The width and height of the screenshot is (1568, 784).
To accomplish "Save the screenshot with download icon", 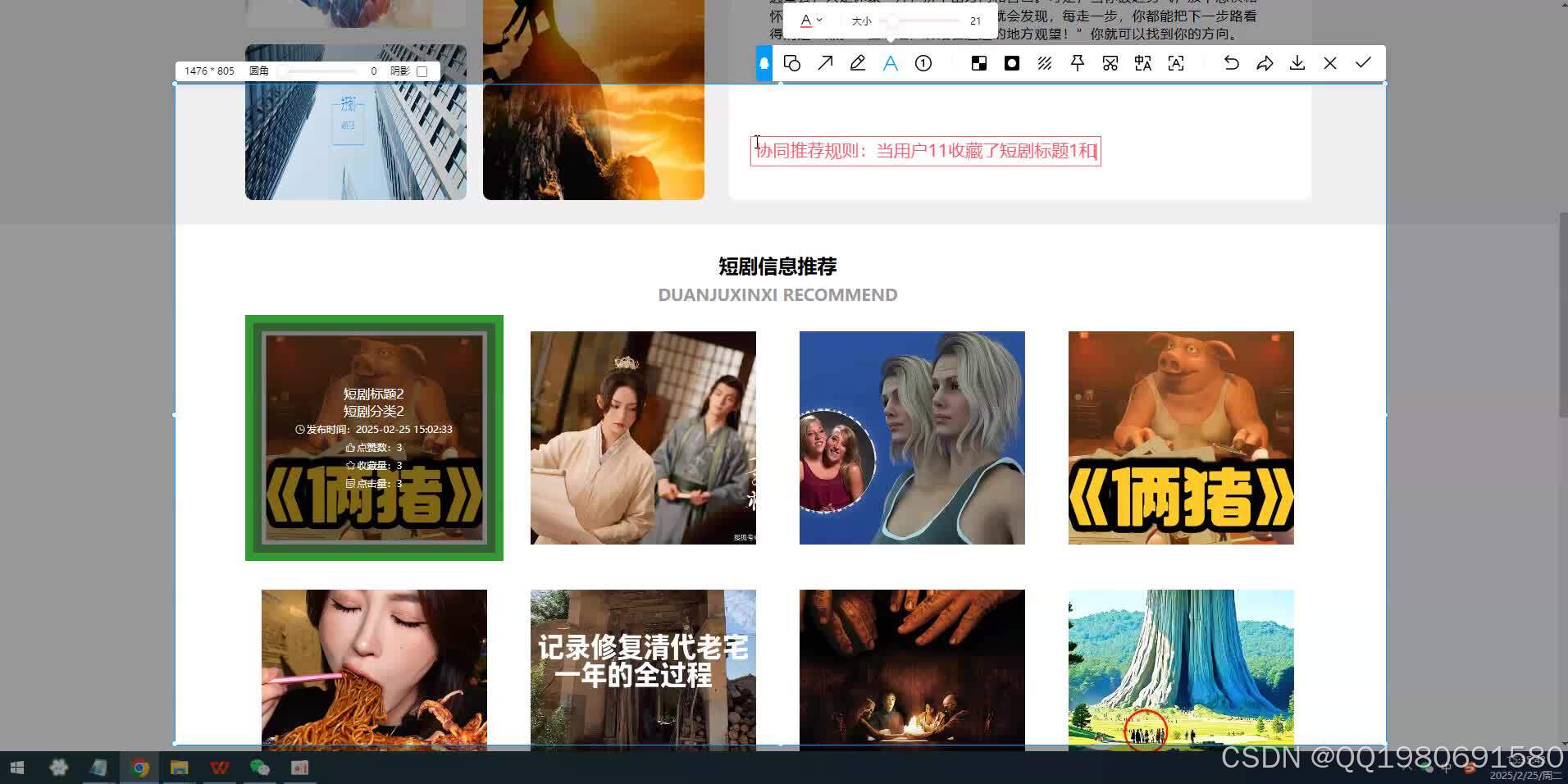I will point(1297,63).
